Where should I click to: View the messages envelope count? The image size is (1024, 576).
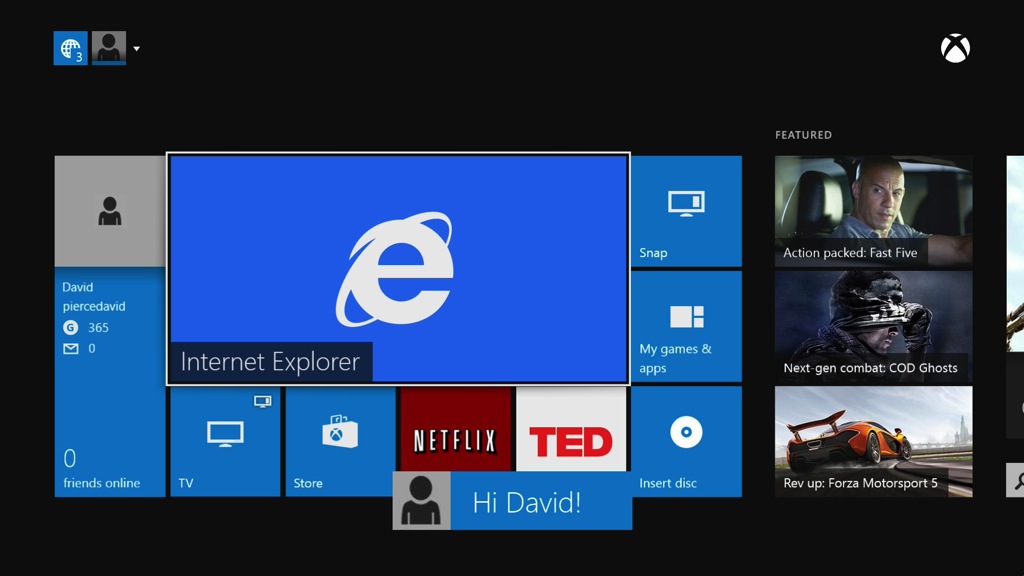[79, 349]
